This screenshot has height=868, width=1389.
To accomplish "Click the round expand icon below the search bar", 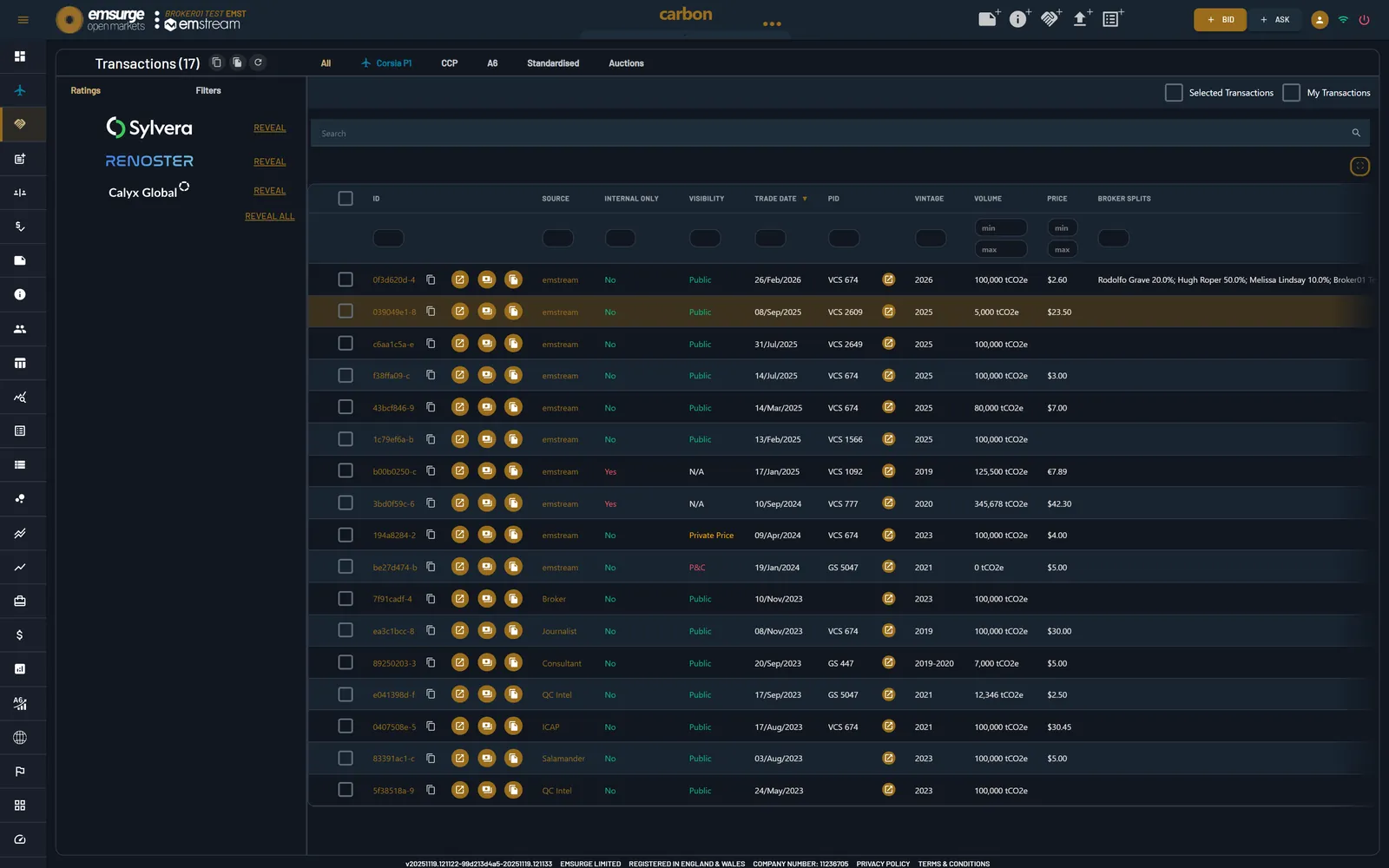I will 1359,166.
